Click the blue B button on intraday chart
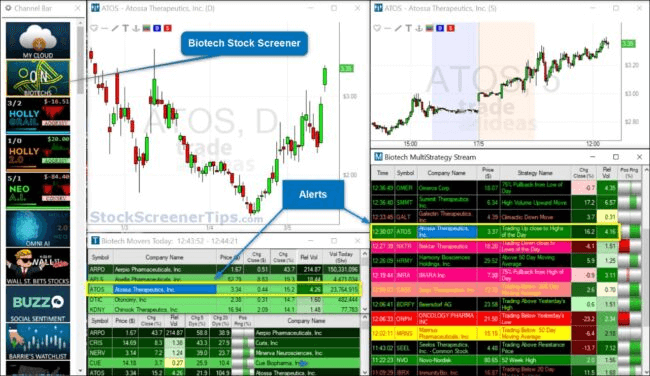650x376 pixels. pyautogui.click(x=440, y=28)
